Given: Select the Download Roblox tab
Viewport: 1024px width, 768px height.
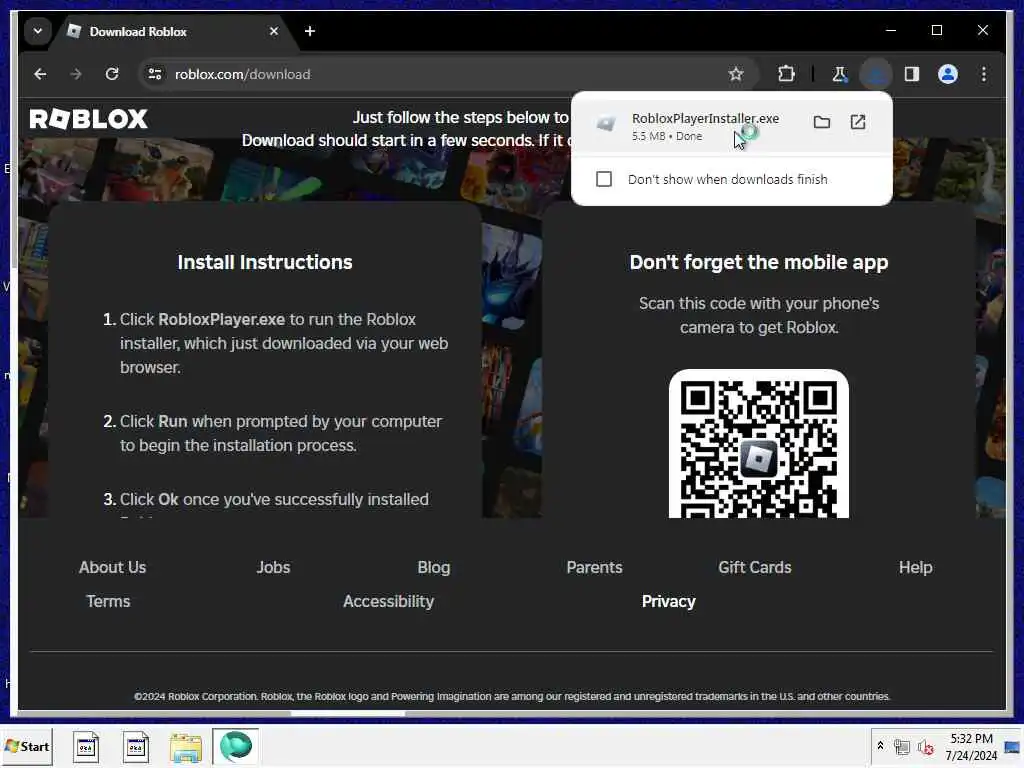Looking at the screenshot, I should [x=173, y=31].
